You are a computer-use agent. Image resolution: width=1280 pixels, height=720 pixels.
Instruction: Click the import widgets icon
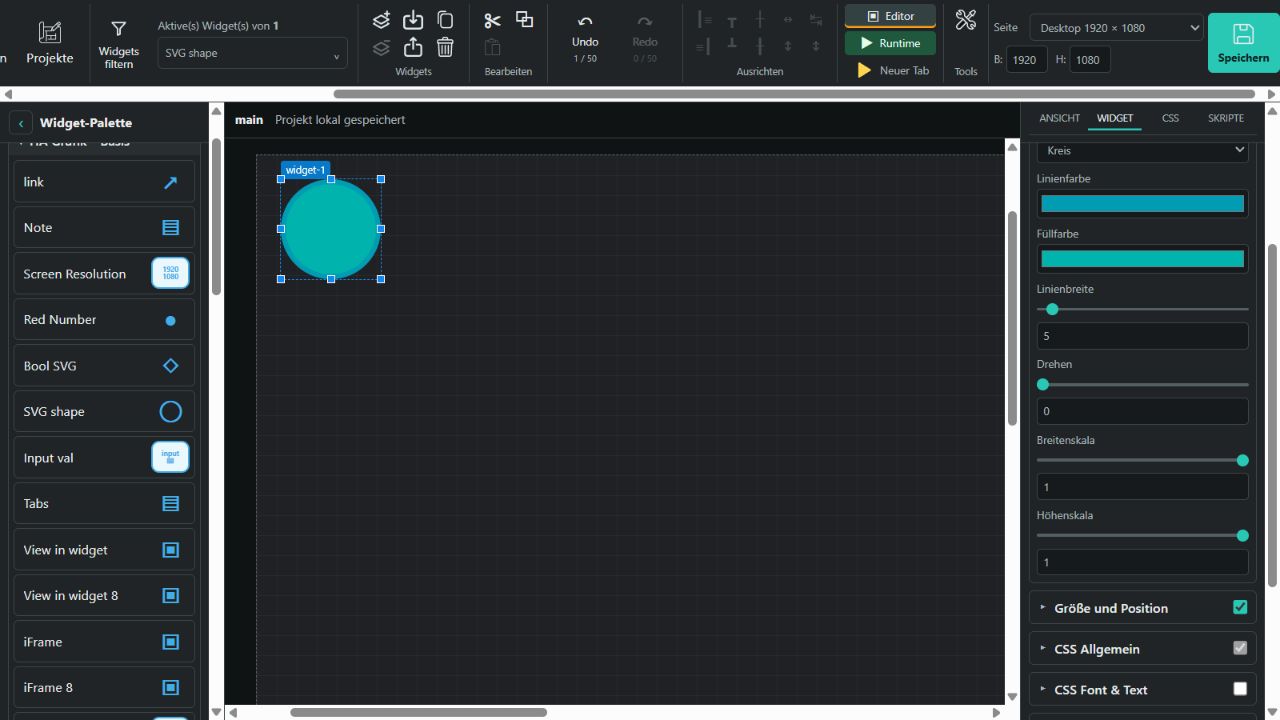point(413,20)
